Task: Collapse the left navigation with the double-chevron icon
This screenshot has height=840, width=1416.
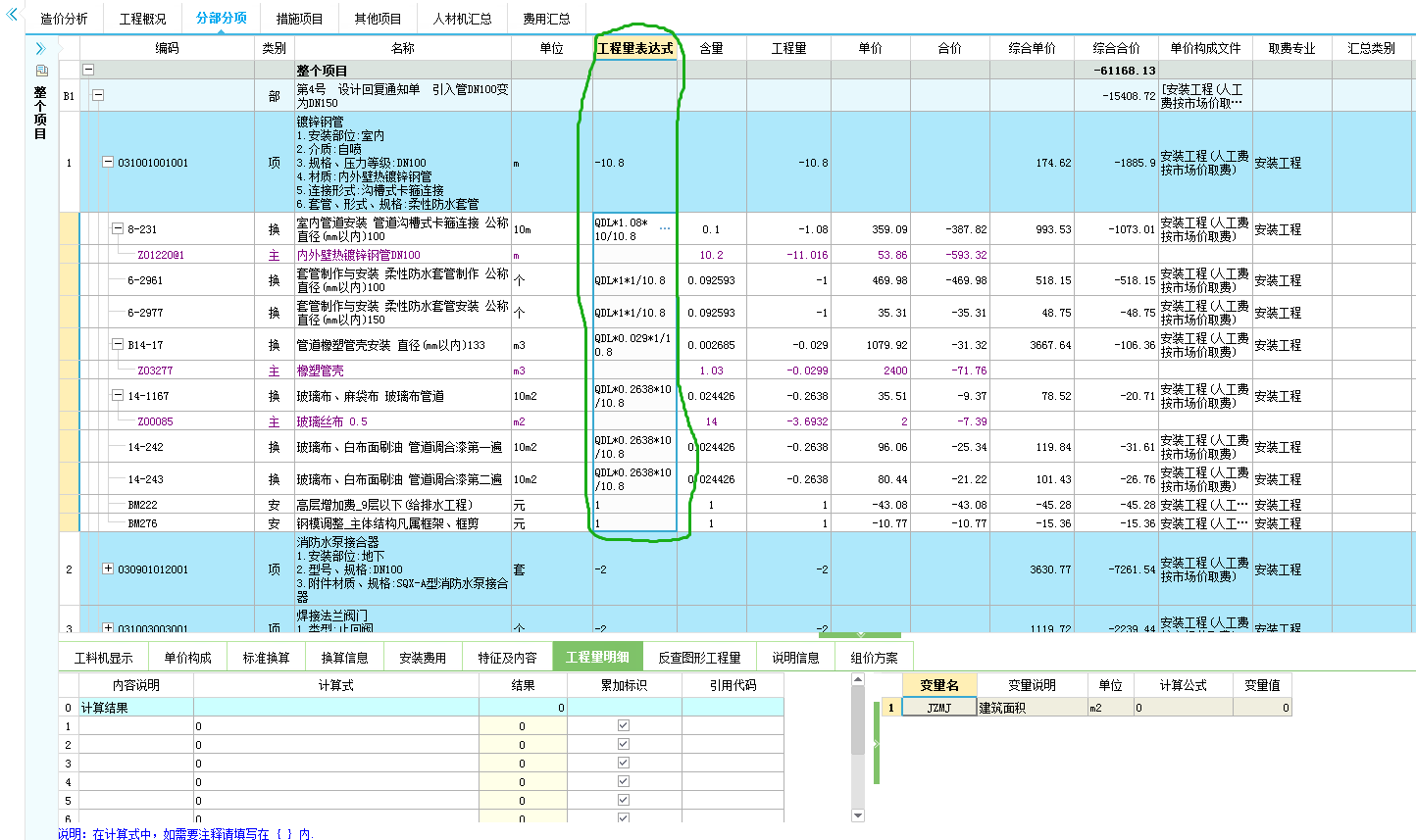Action: click(x=12, y=16)
